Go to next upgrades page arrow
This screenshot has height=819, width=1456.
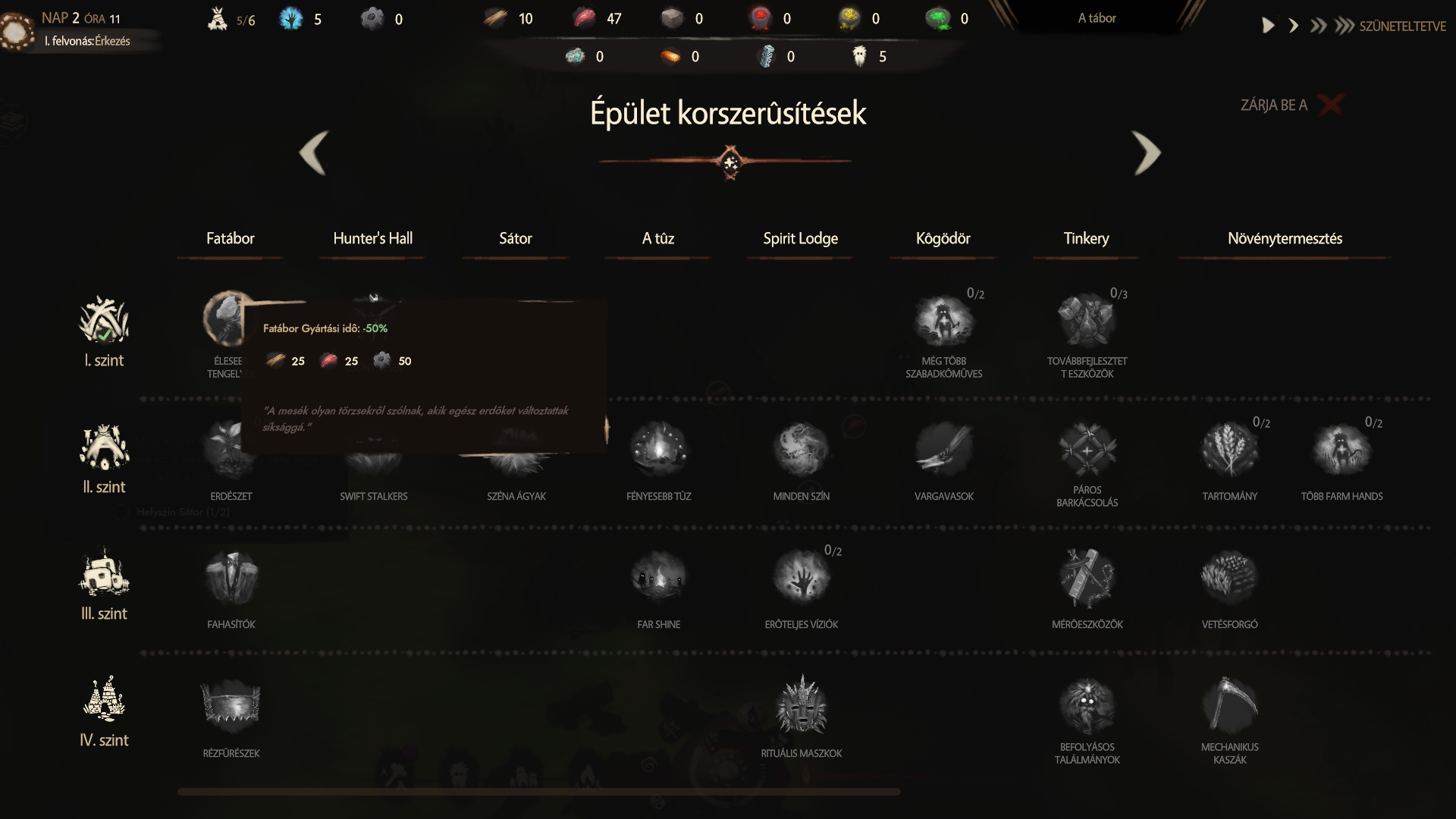pos(1147,152)
